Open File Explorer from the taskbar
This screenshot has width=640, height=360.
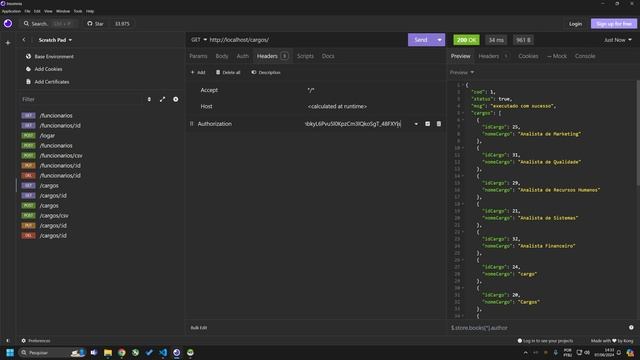tap(108, 352)
